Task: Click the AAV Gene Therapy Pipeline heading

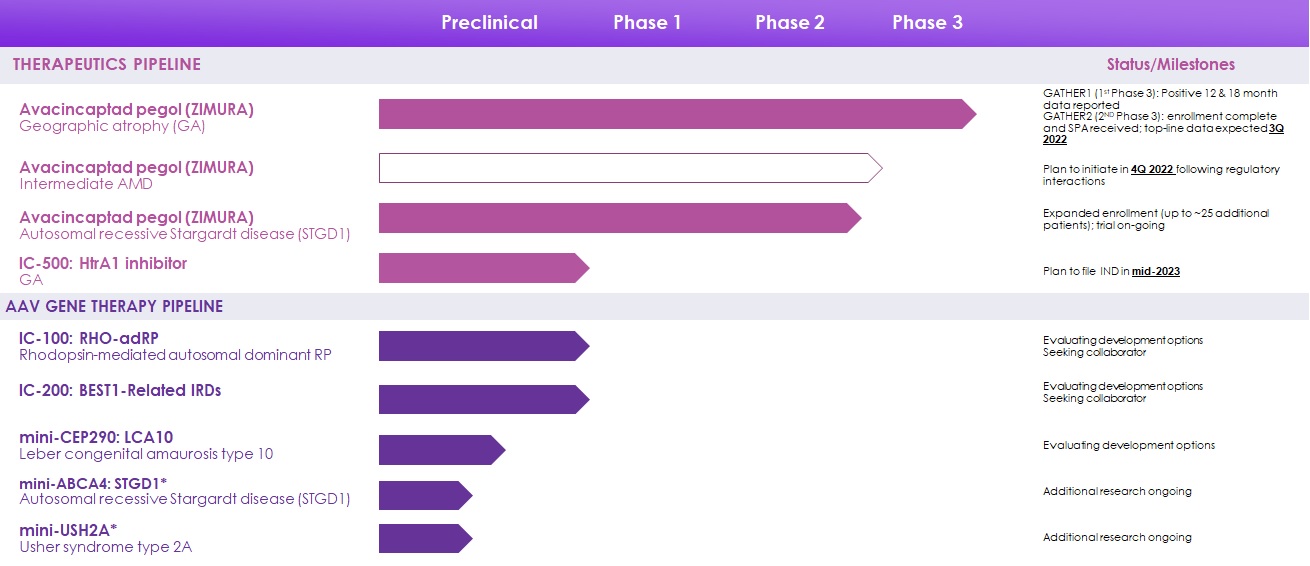Action: pos(115,306)
